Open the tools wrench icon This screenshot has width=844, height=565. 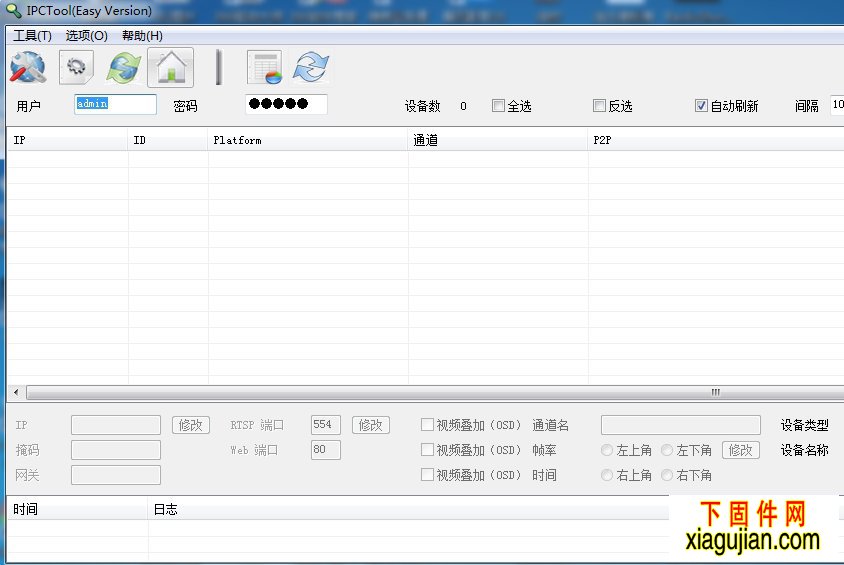(x=27, y=67)
